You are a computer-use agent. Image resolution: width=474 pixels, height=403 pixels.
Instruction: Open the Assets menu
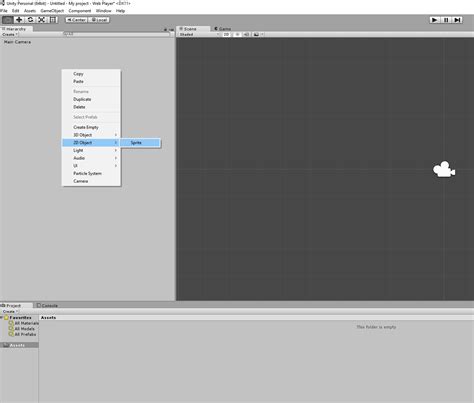pyautogui.click(x=30, y=11)
